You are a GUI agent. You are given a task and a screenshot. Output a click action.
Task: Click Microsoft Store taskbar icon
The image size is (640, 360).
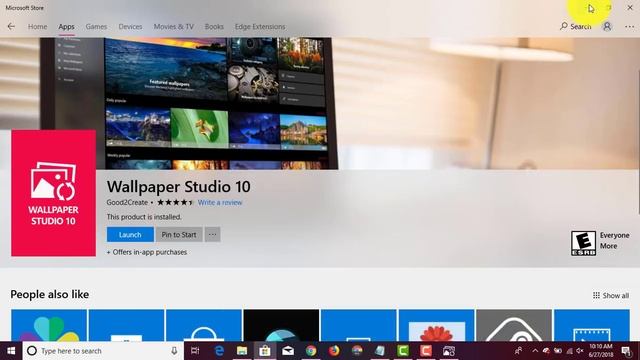[265, 351]
